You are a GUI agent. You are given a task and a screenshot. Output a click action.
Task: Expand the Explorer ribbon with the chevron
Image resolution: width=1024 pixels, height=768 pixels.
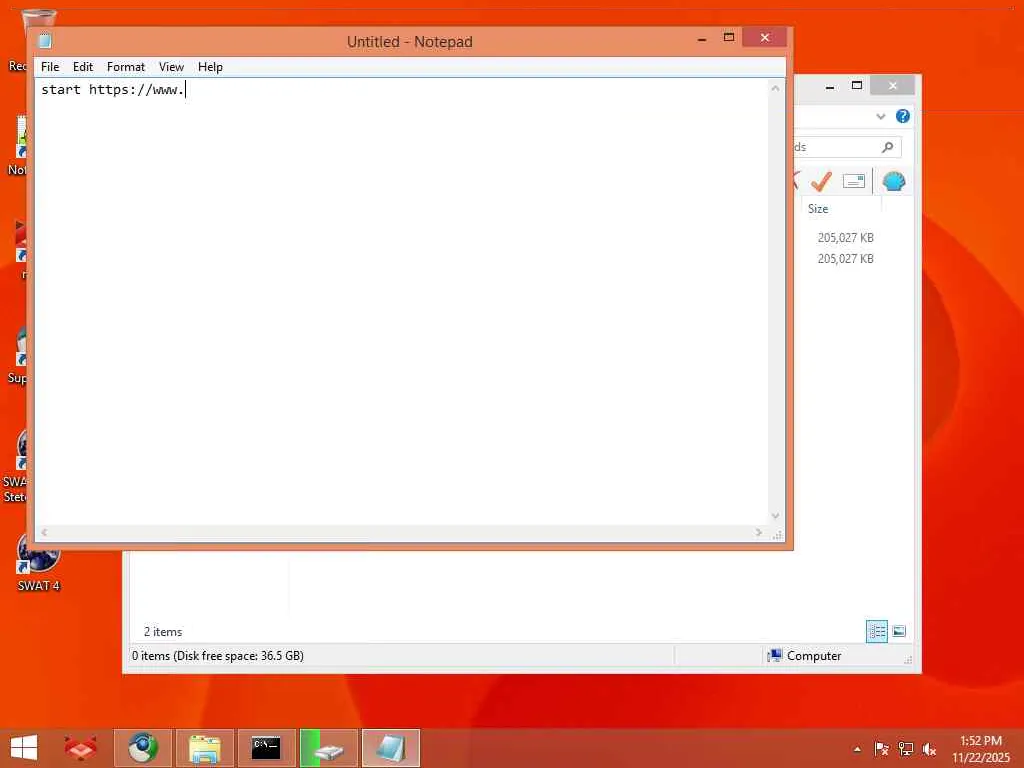click(x=880, y=116)
